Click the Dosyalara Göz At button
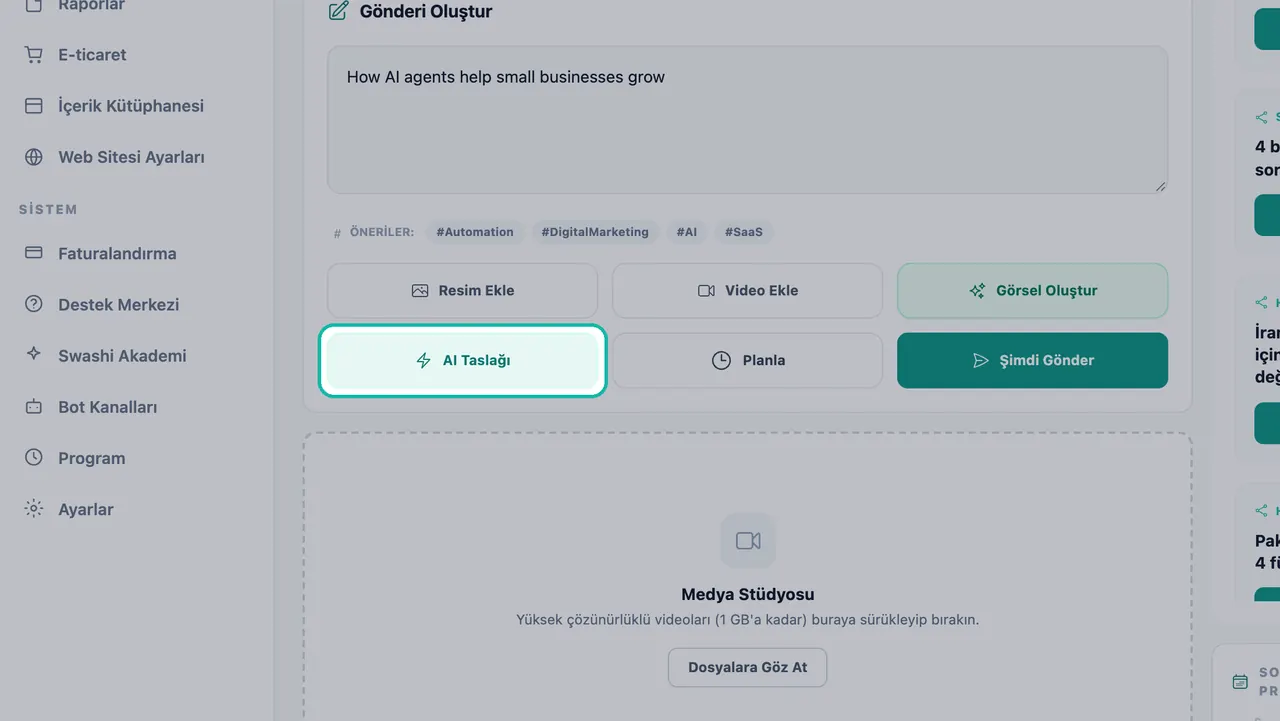Image resolution: width=1280 pixels, height=721 pixels. (748, 667)
